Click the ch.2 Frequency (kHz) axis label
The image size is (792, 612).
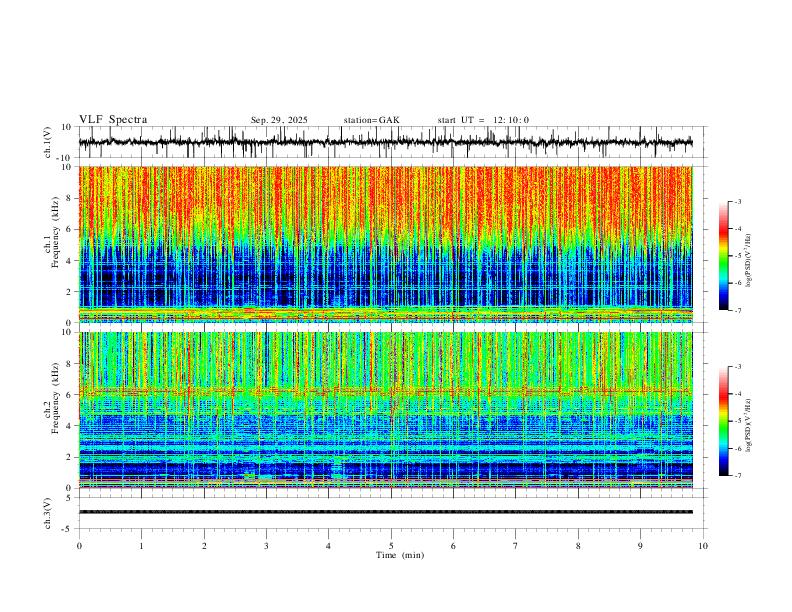(52, 397)
